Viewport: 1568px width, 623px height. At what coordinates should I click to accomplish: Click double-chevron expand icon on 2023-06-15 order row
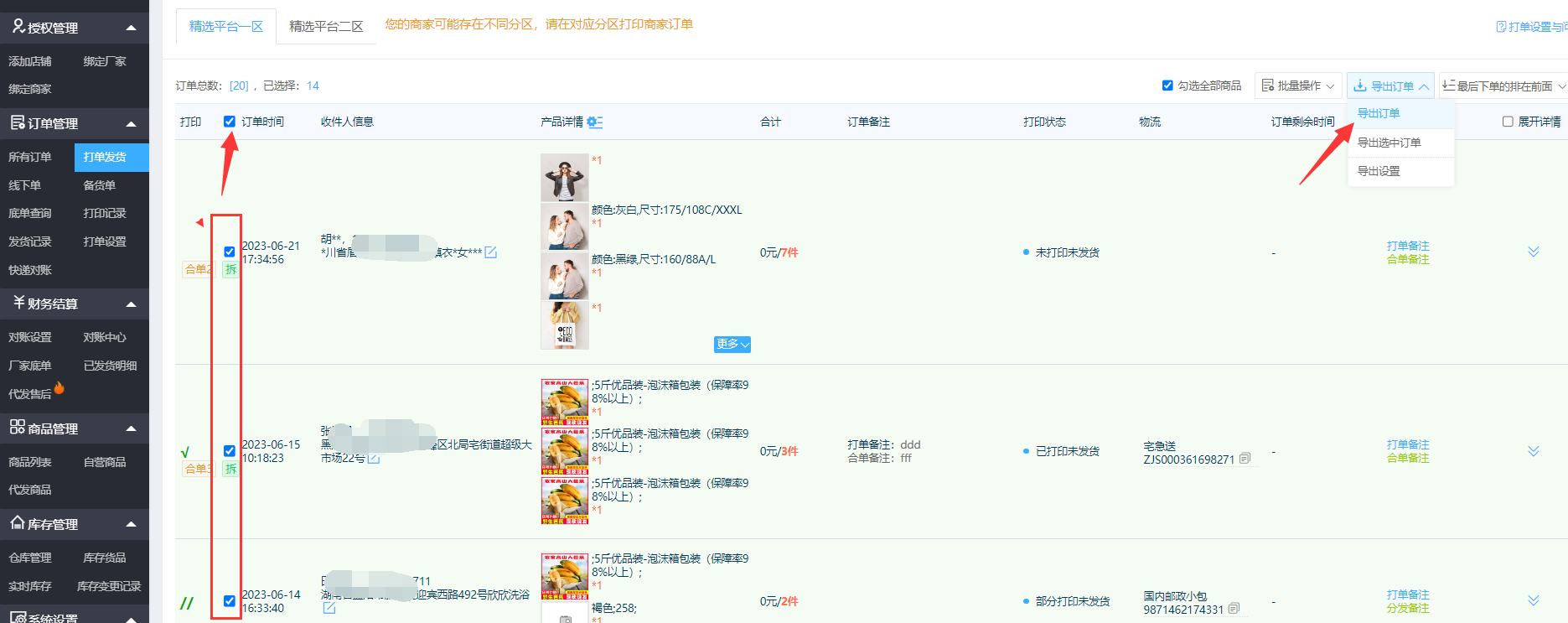pyautogui.click(x=1533, y=451)
